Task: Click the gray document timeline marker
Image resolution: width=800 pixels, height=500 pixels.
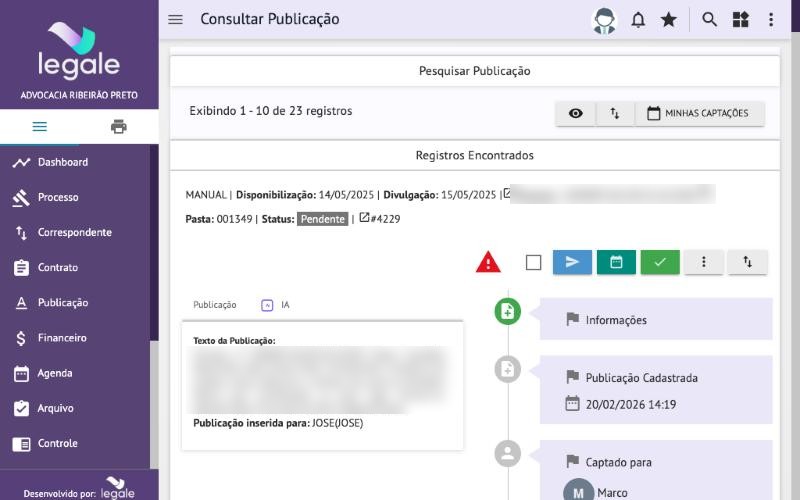Action: point(508,369)
